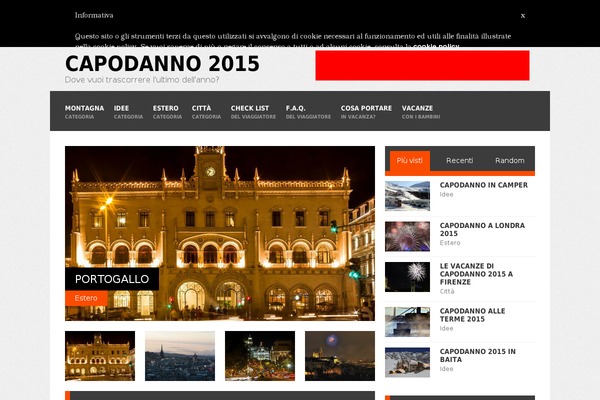
Task: Click the Baita snowy thumbnail
Action: point(407,362)
